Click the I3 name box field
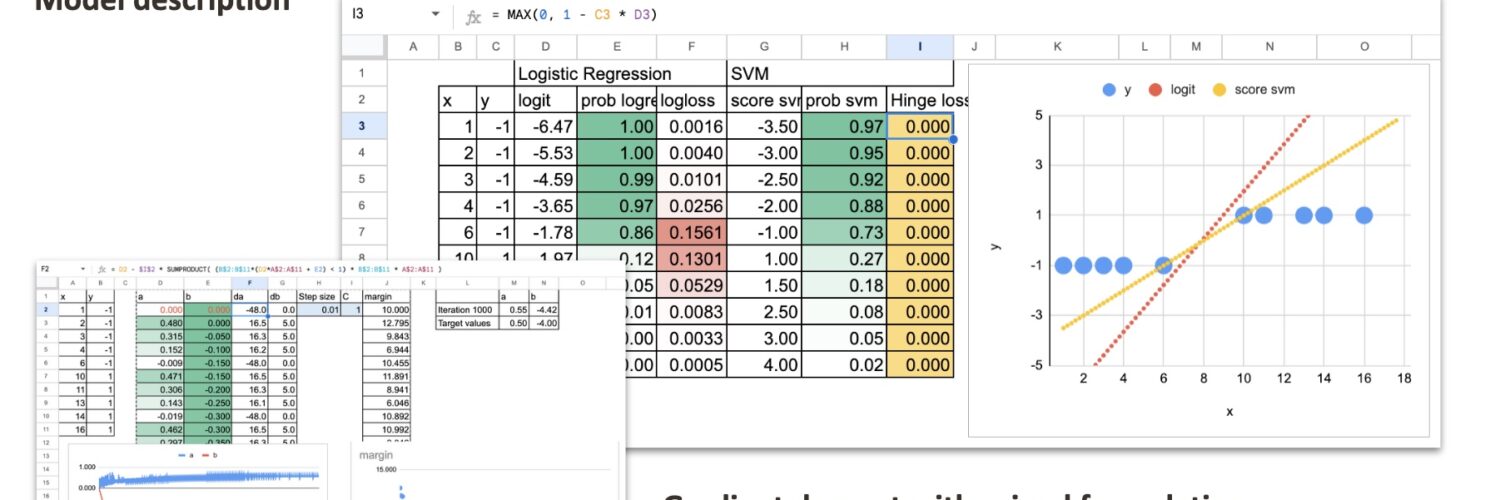The image size is (1500, 500). click(385, 15)
